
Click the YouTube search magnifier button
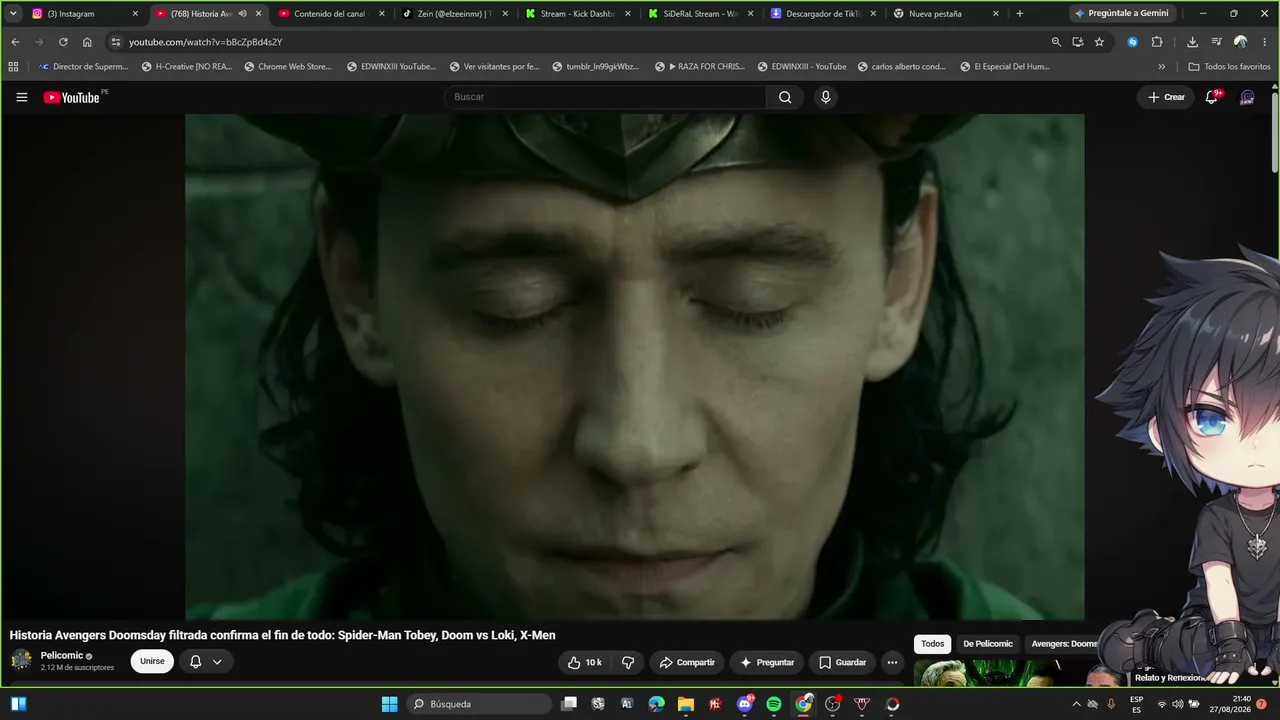point(785,97)
